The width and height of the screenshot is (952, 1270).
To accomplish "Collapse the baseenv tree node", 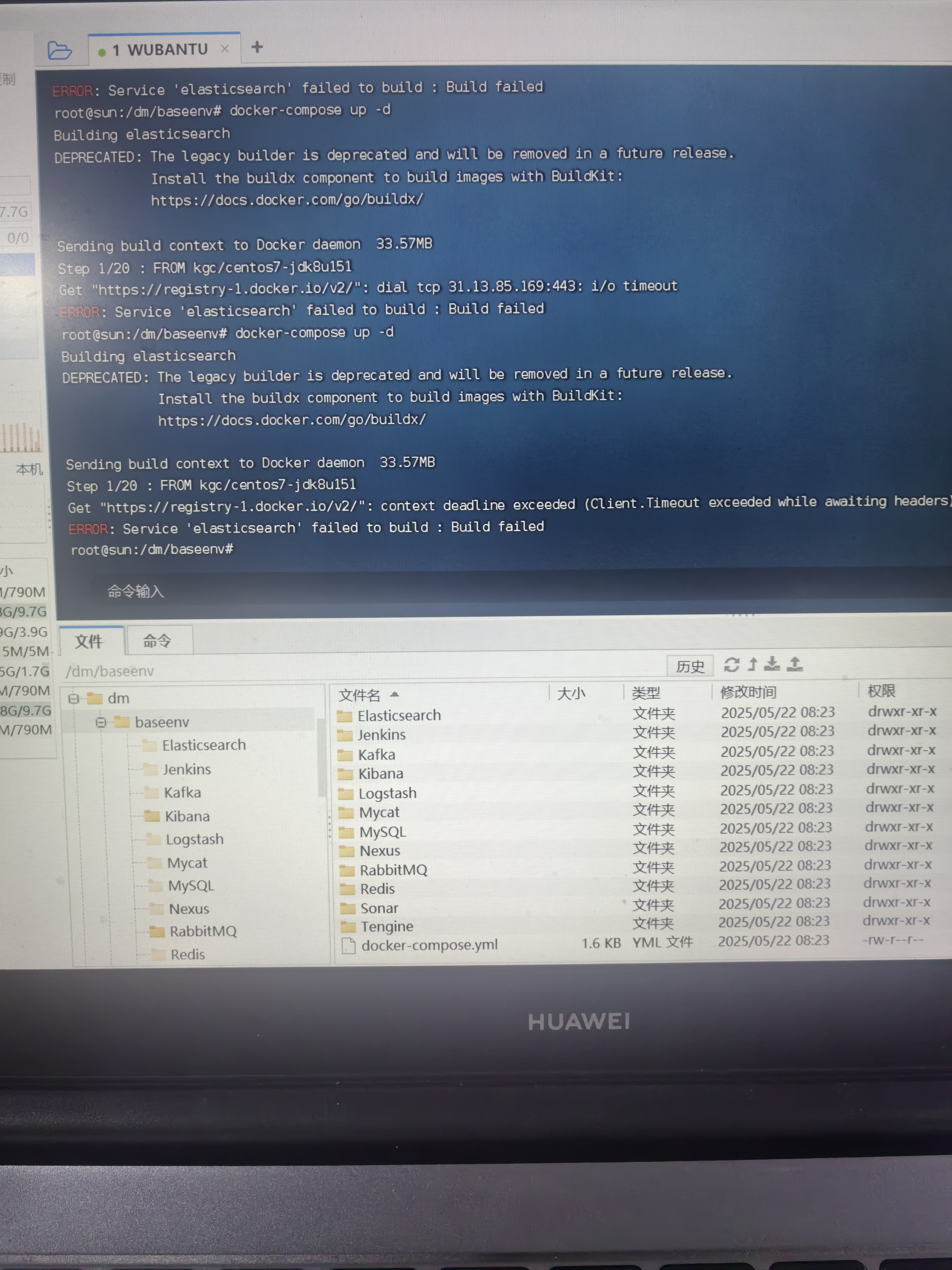I will click(x=101, y=722).
